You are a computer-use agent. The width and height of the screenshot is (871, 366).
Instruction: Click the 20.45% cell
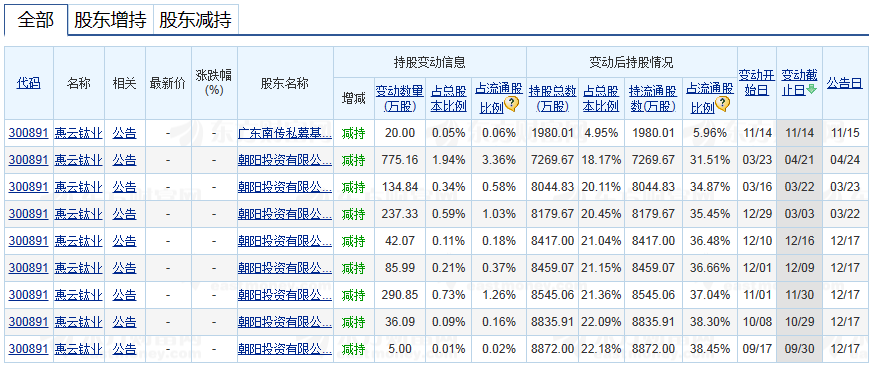pos(601,214)
